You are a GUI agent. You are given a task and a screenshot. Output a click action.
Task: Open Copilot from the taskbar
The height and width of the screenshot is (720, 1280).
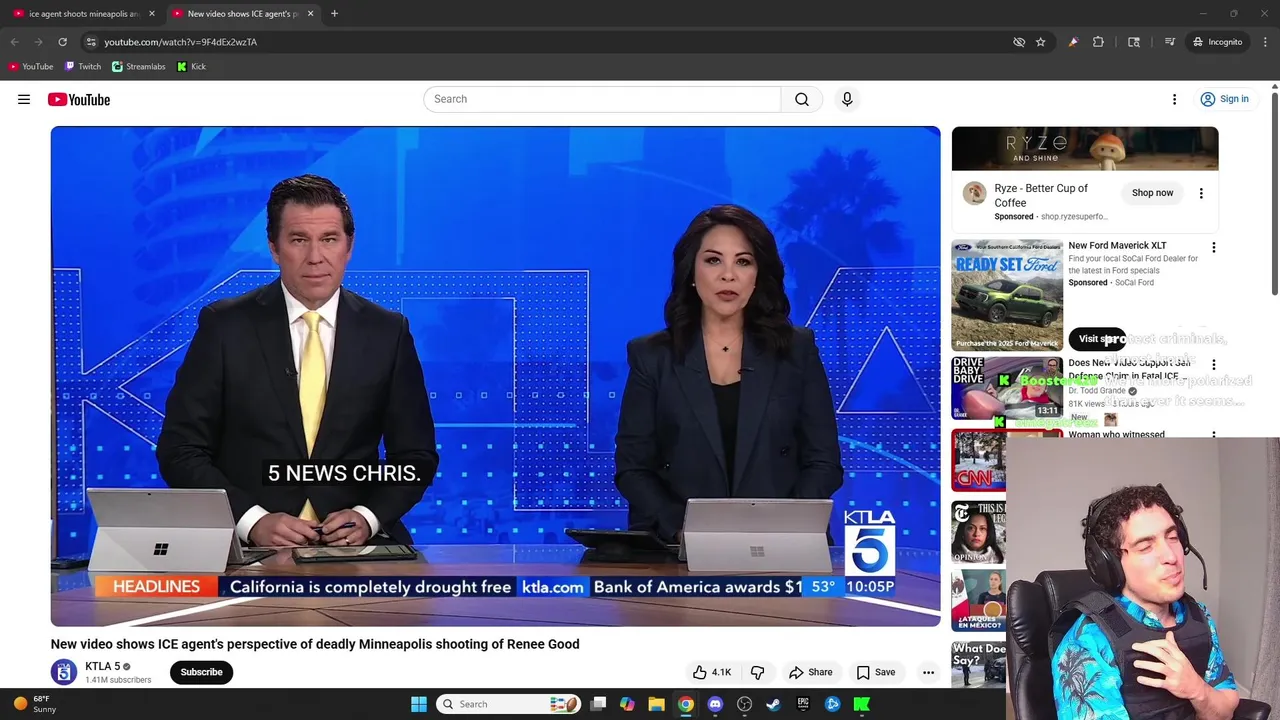(627, 704)
